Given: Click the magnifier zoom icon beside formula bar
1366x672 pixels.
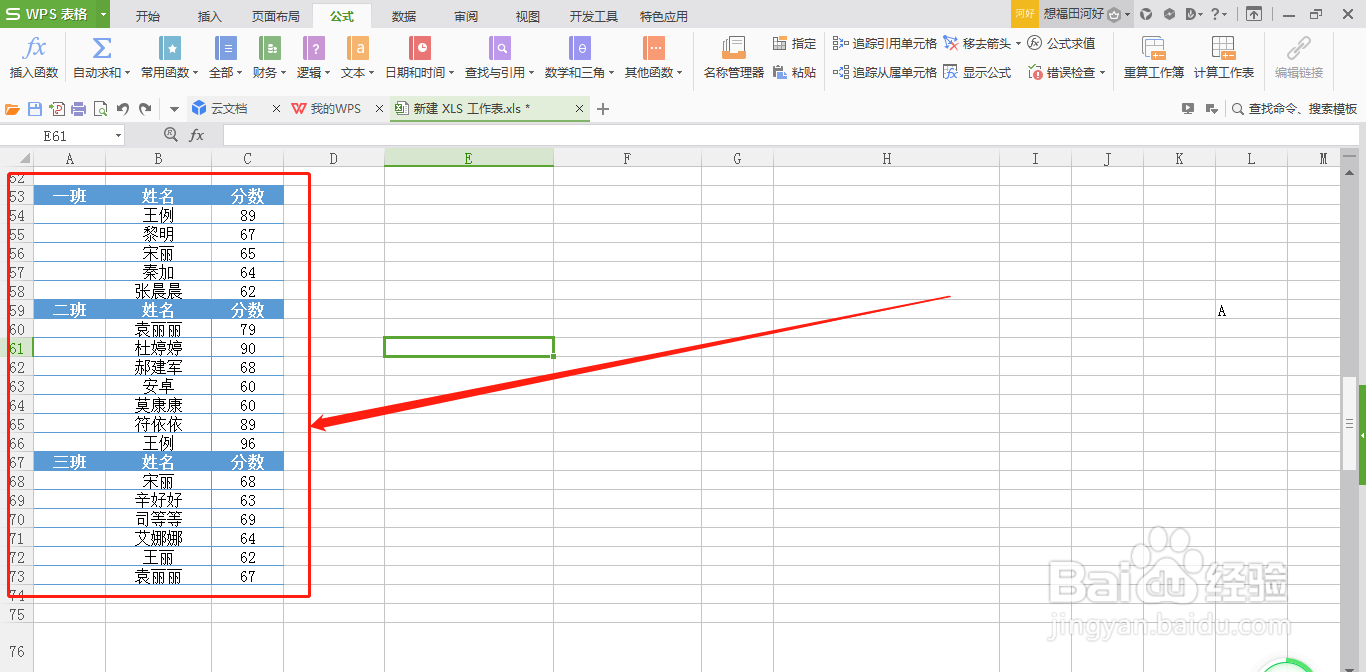Looking at the screenshot, I should click(x=170, y=135).
